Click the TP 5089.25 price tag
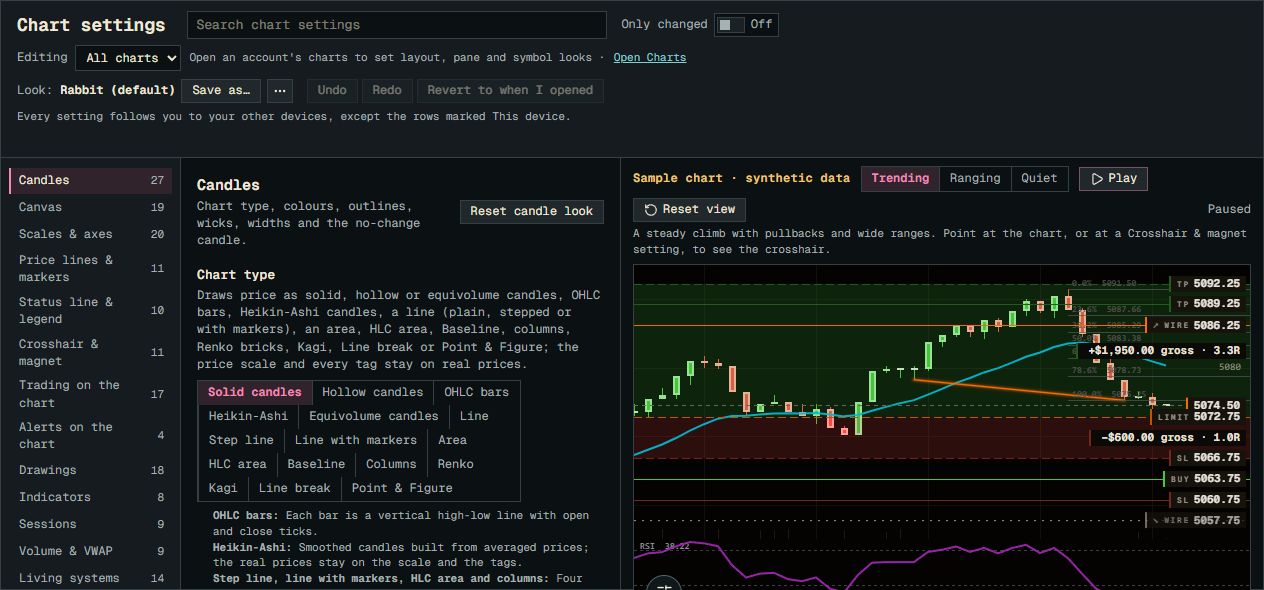 point(1208,304)
